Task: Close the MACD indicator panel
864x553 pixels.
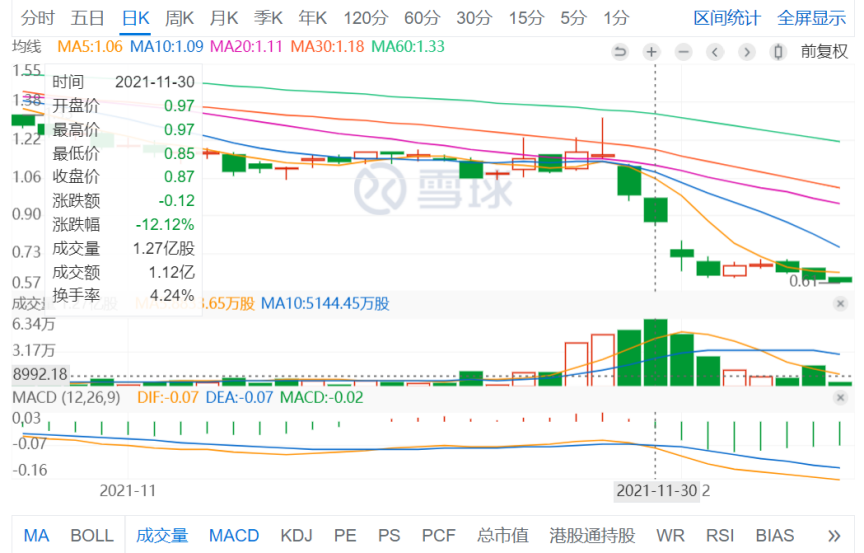Action: click(840, 398)
